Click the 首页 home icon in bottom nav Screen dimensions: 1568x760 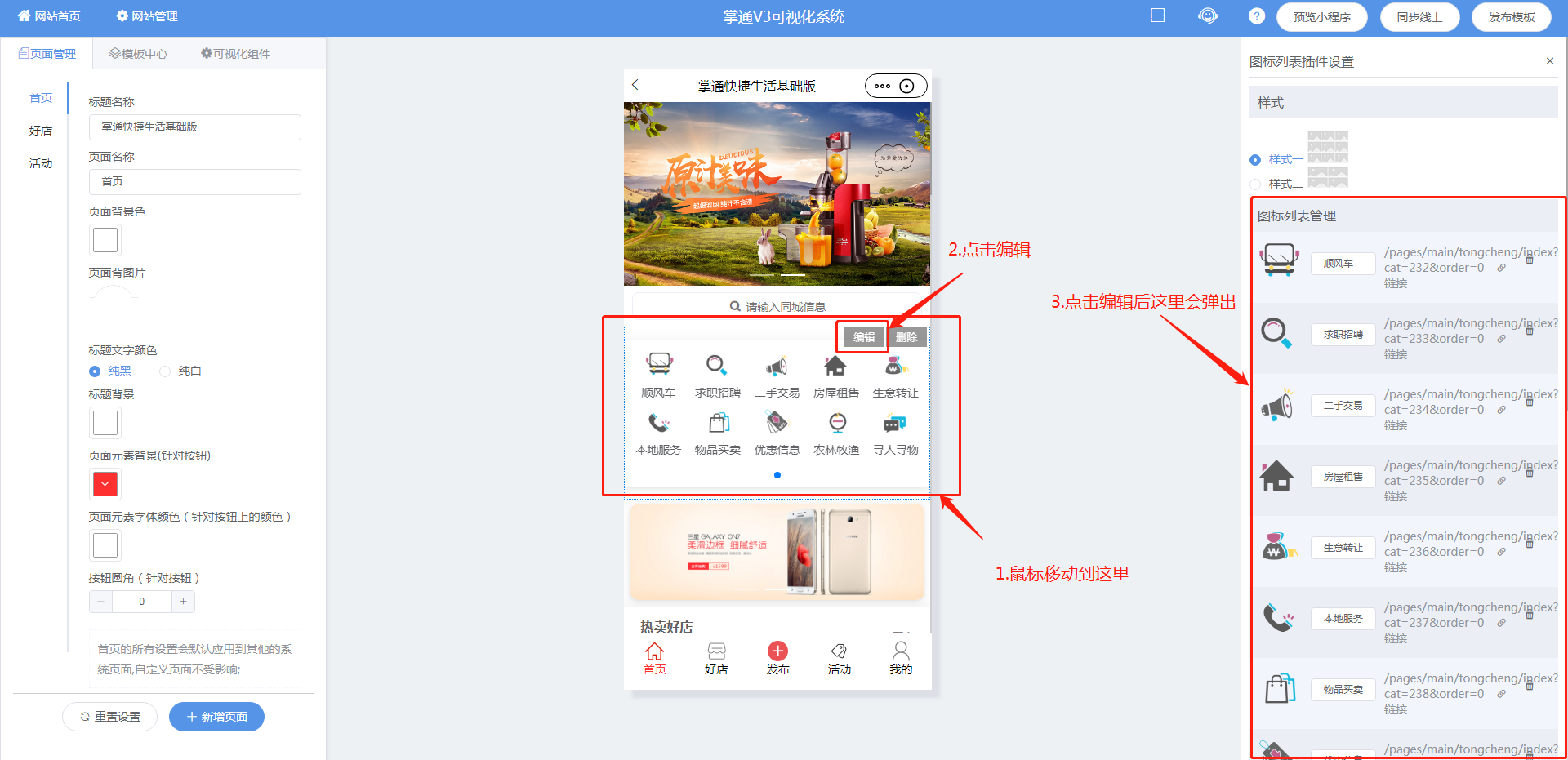654,651
